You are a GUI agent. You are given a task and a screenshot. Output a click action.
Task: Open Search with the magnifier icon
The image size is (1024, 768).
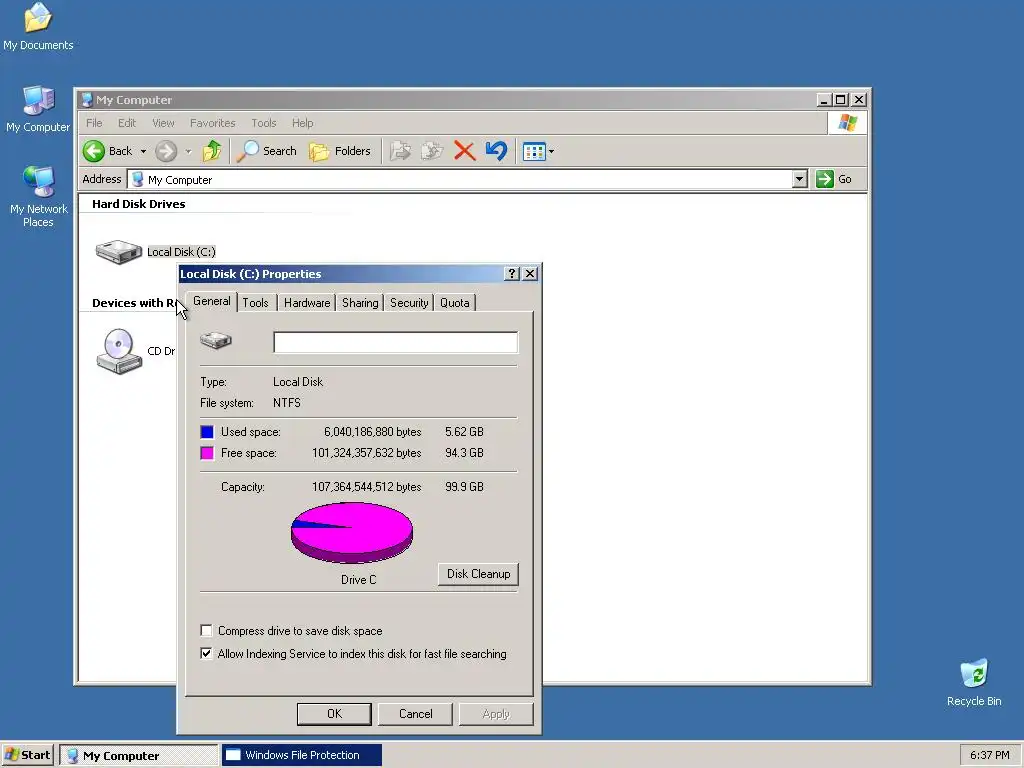(x=248, y=151)
